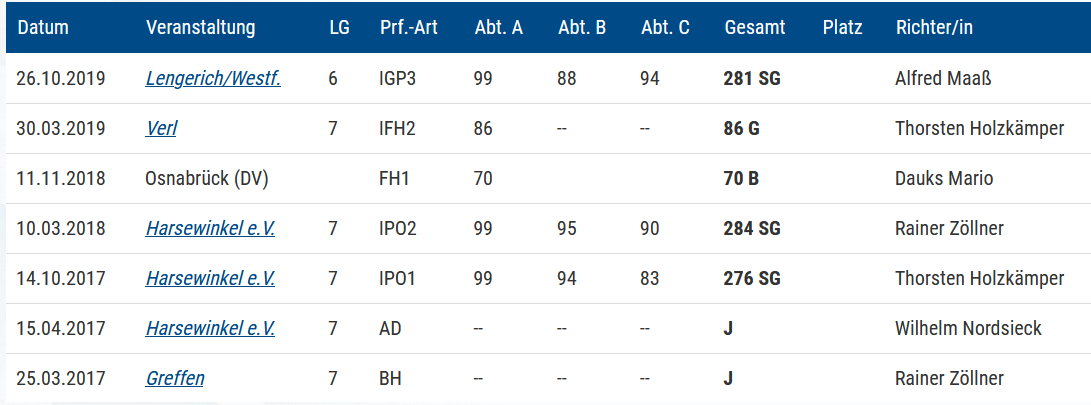The width and height of the screenshot is (1091, 405).
Task: Open the Greffen event link
Action: [x=175, y=379]
